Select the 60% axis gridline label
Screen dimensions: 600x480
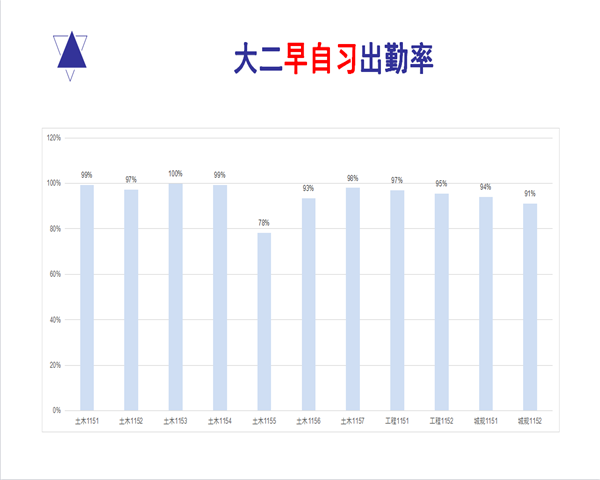[x=56, y=274]
